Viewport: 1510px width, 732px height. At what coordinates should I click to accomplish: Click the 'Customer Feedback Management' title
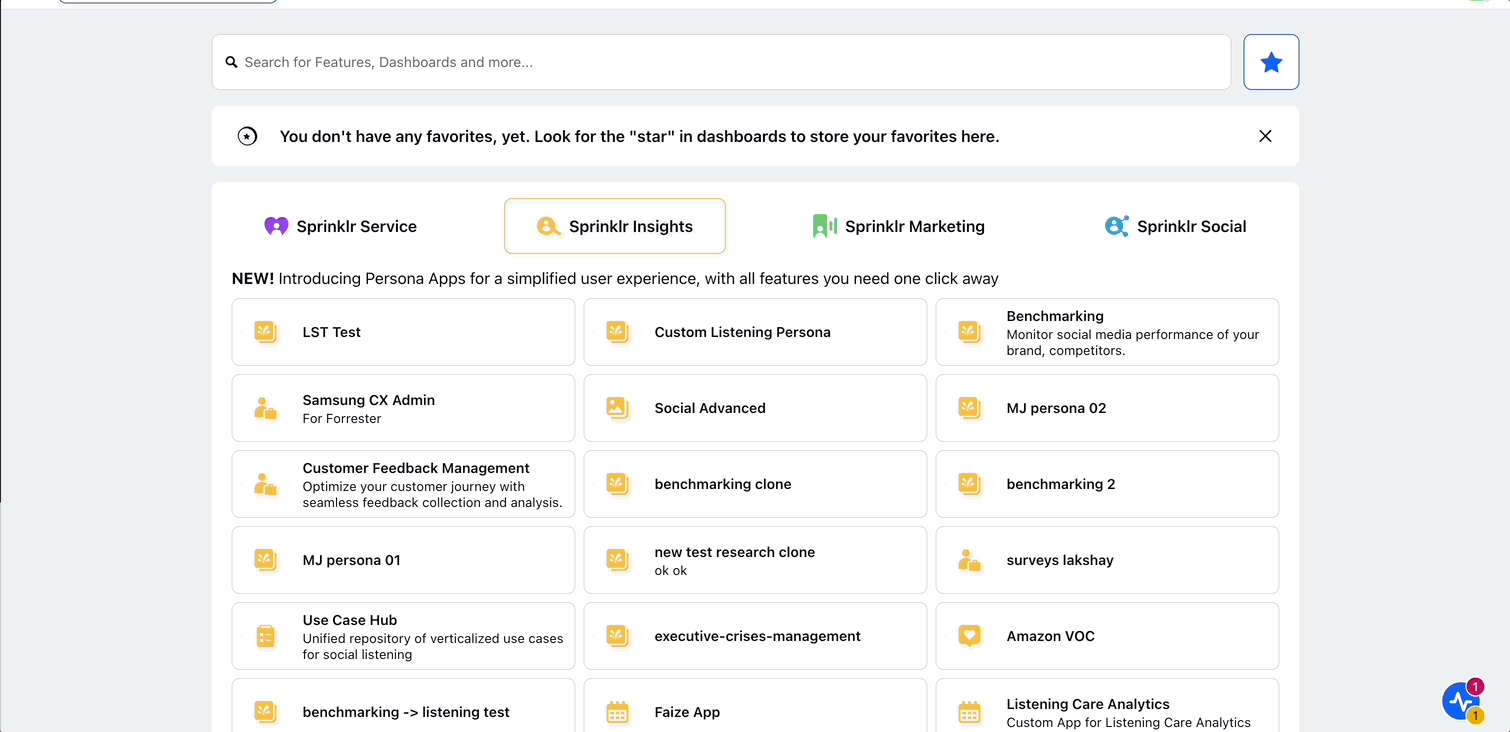[416, 468]
